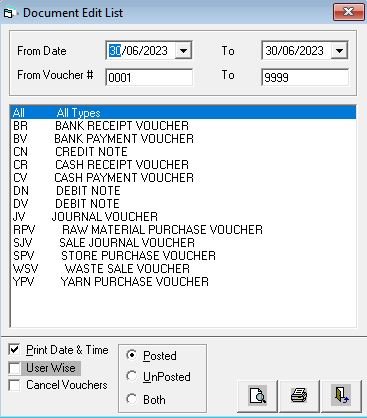The width and height of the screenshot is (367, 418).
Task: Select BR BANK RECEIPT VOUCHER row
Action: pos(183,126)
